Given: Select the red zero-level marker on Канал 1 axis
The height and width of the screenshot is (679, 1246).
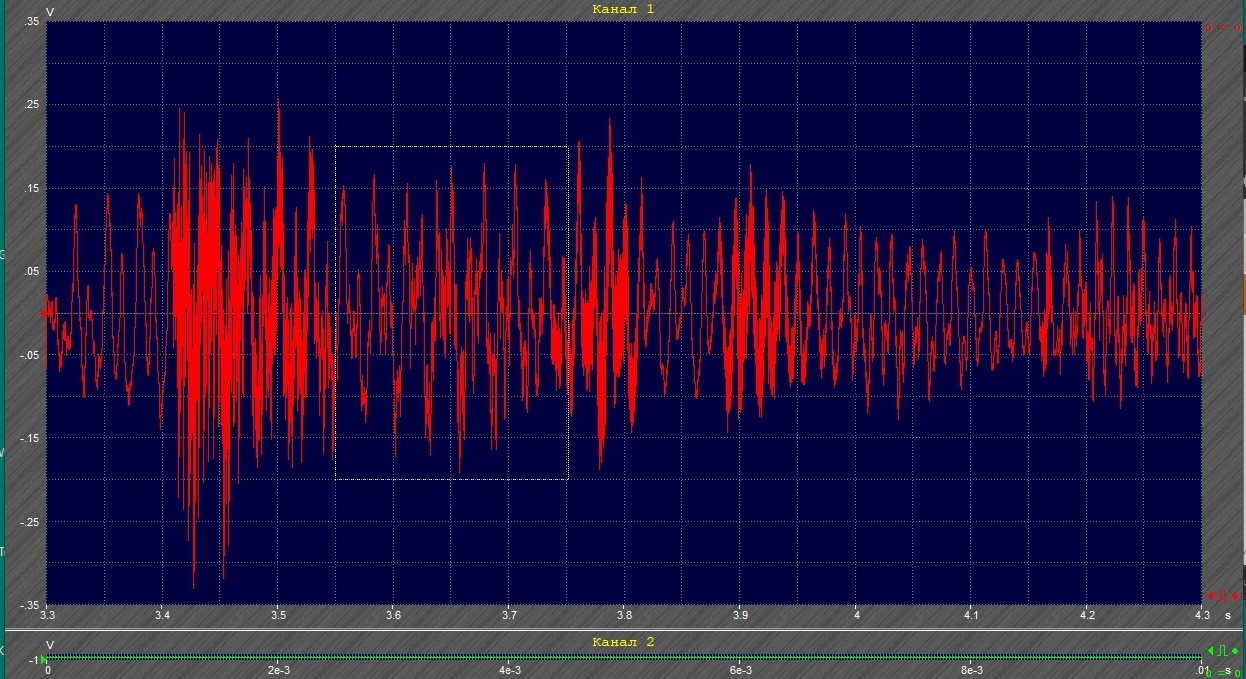Looking at the screenshot, I should point(43,313).
